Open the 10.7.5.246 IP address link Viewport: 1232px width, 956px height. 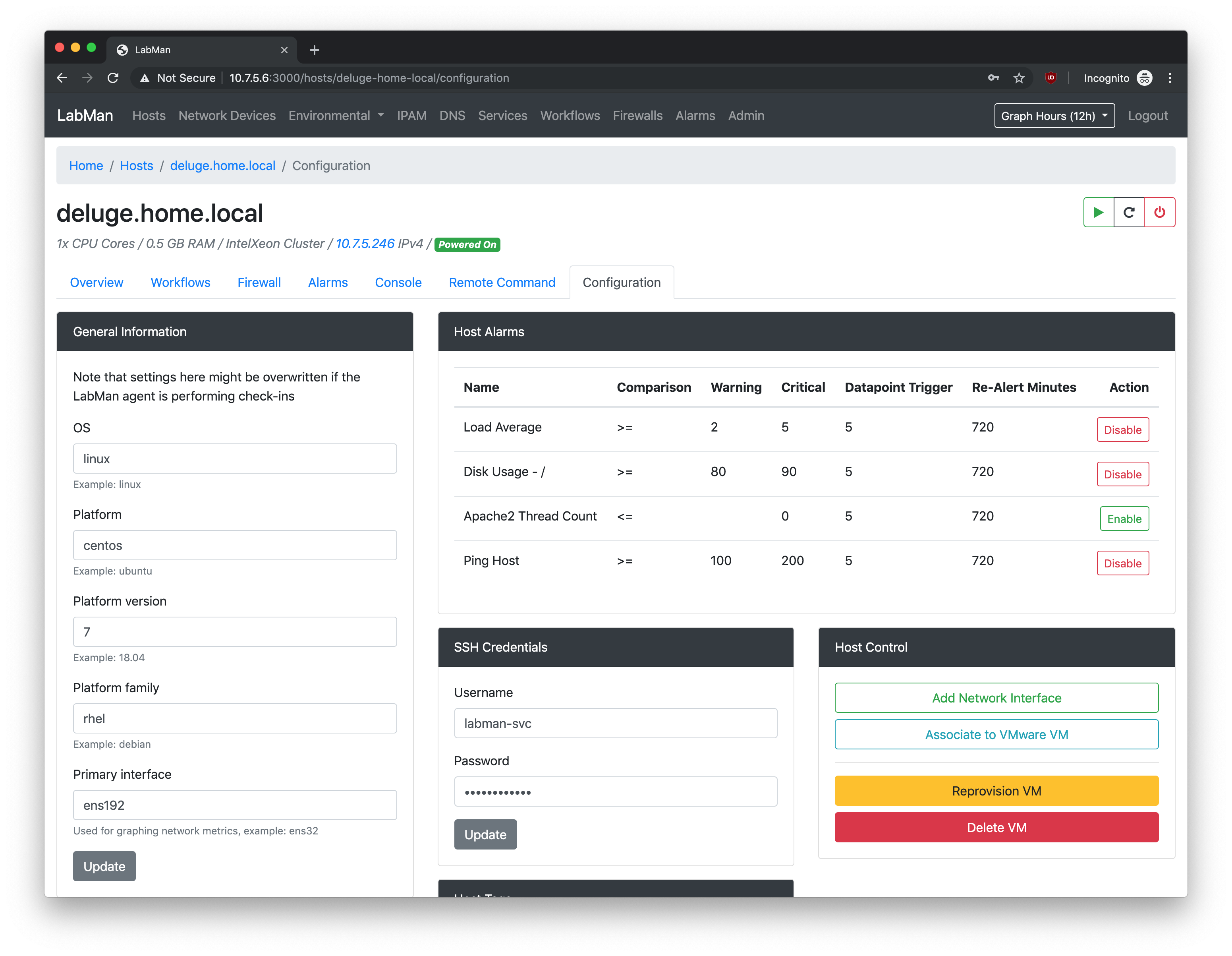pos(365,244)
